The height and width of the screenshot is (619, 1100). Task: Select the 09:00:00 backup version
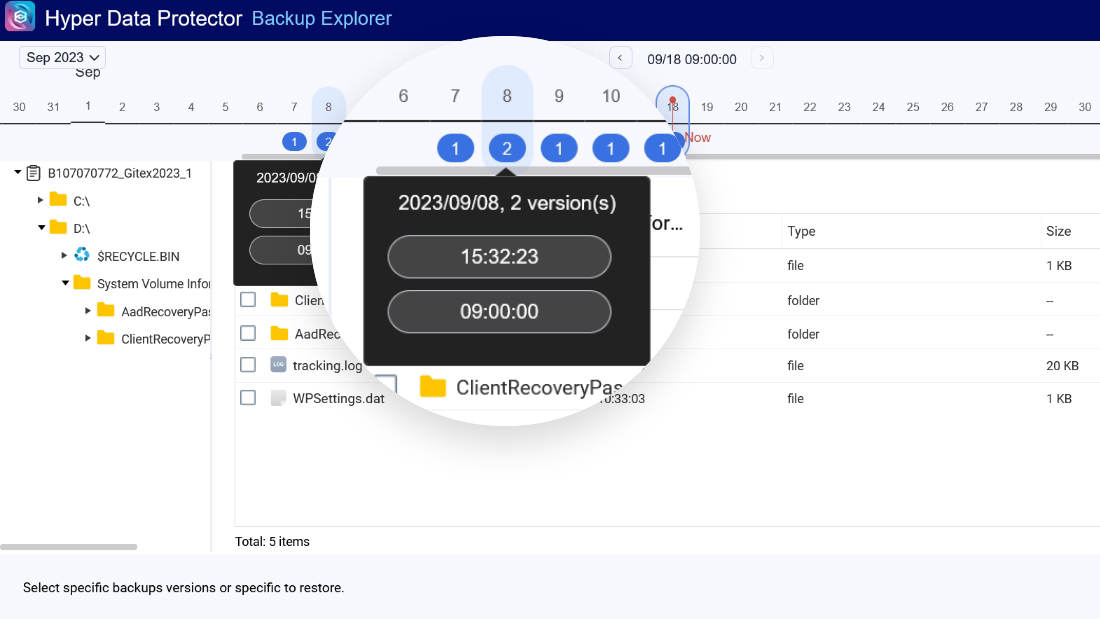click(x=499, y=311)
